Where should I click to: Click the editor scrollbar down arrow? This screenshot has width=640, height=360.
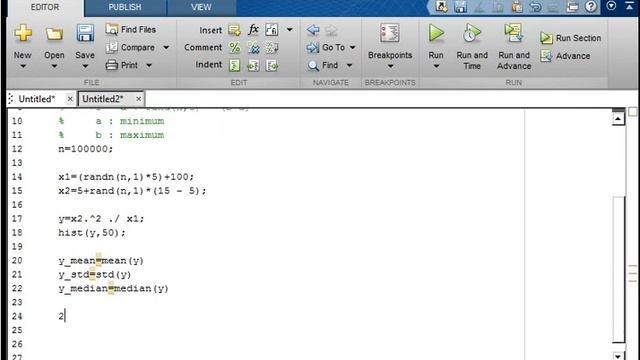(618, 356)
